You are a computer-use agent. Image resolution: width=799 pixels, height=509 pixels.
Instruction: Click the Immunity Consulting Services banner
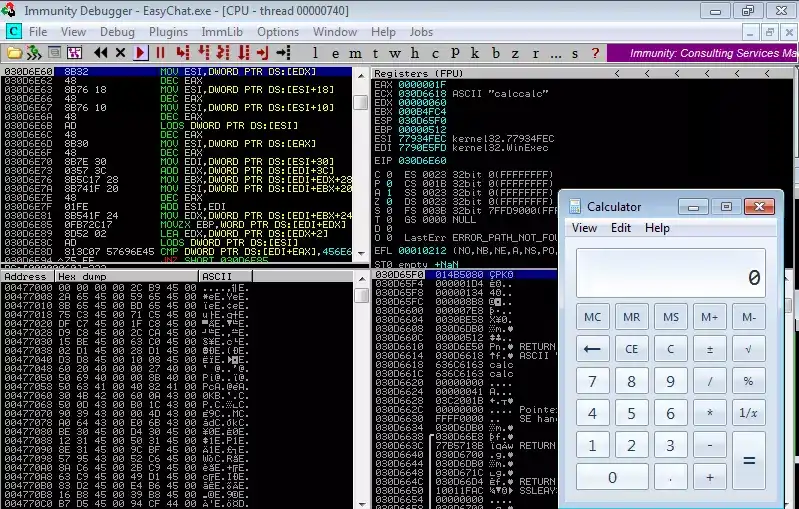[x=703, y=53]
